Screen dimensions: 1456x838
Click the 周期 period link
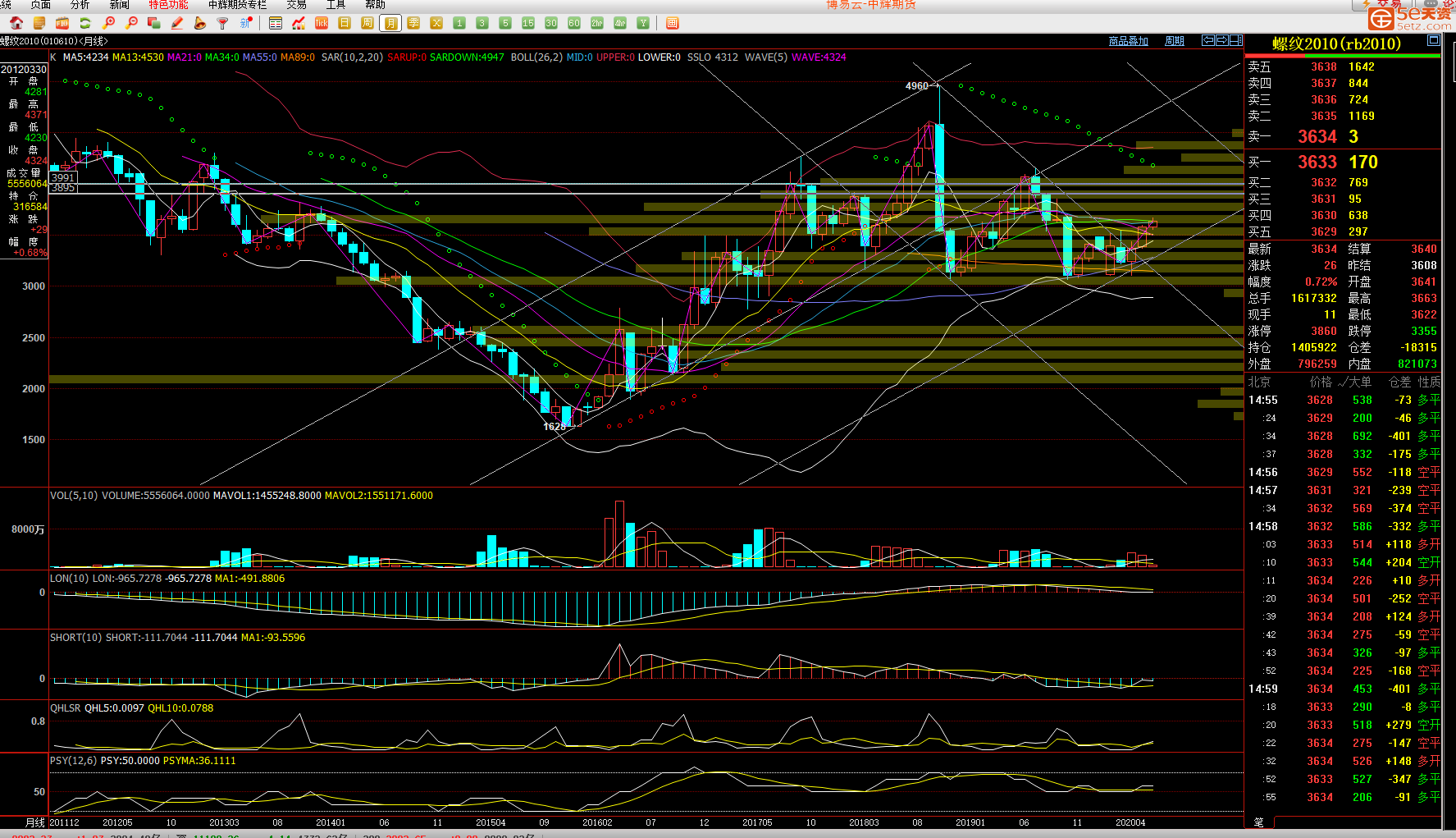point(1175,41)
